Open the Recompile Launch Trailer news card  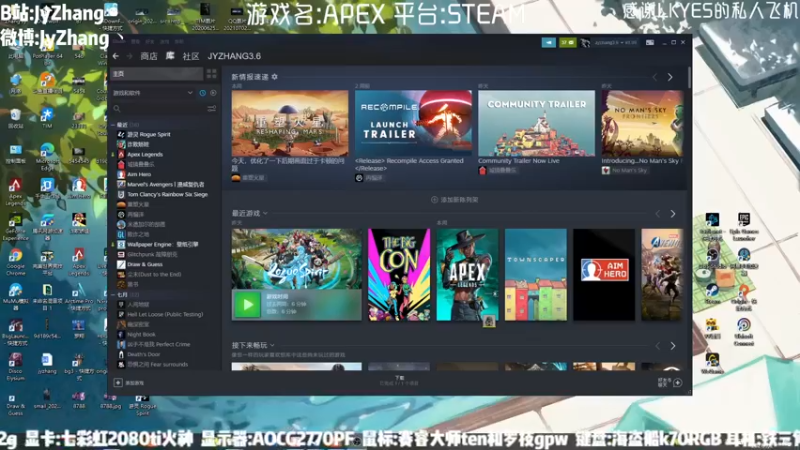413,123
